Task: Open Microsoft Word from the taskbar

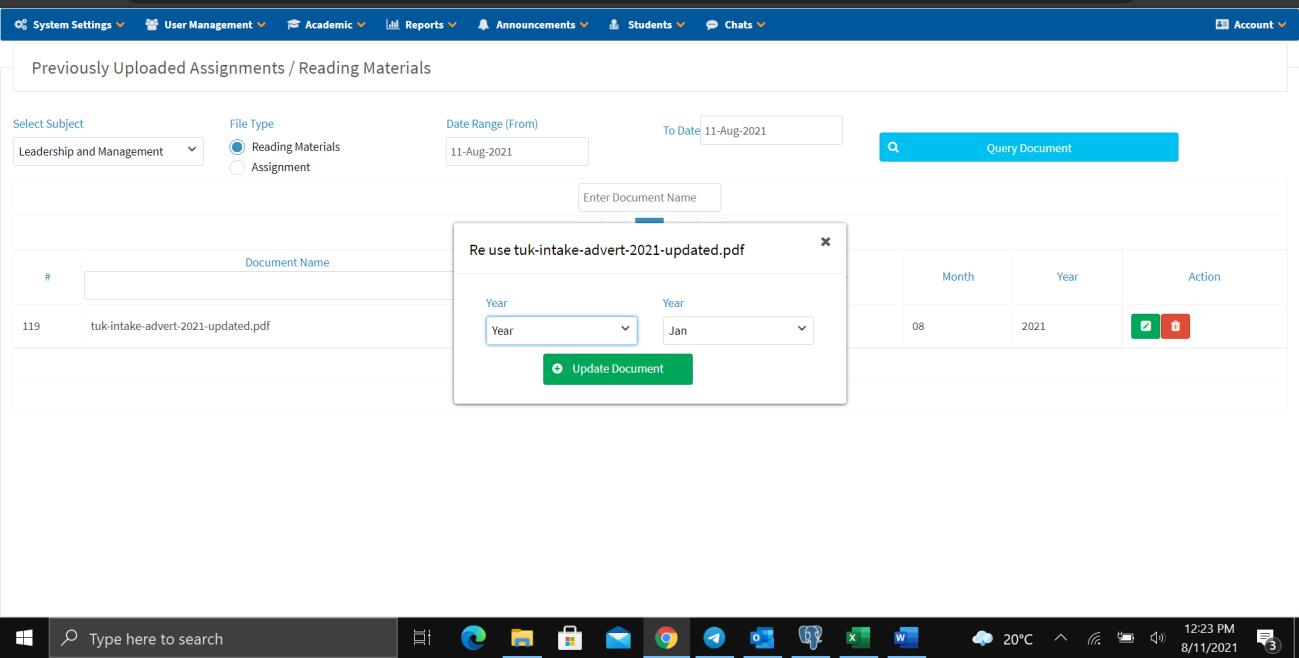Action: coord(905,638)
